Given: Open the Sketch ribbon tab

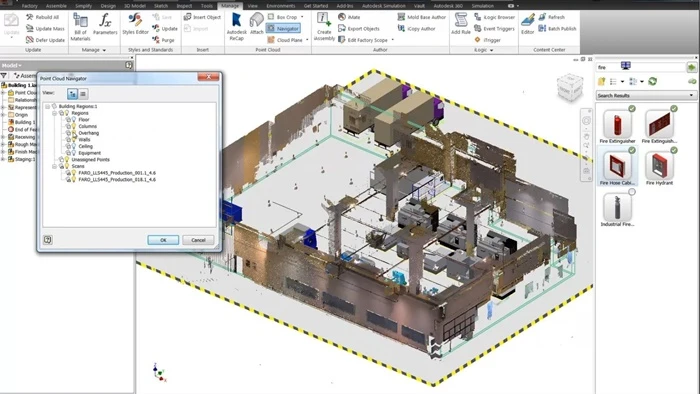Looking at the screenshot, I should point(161,6).
